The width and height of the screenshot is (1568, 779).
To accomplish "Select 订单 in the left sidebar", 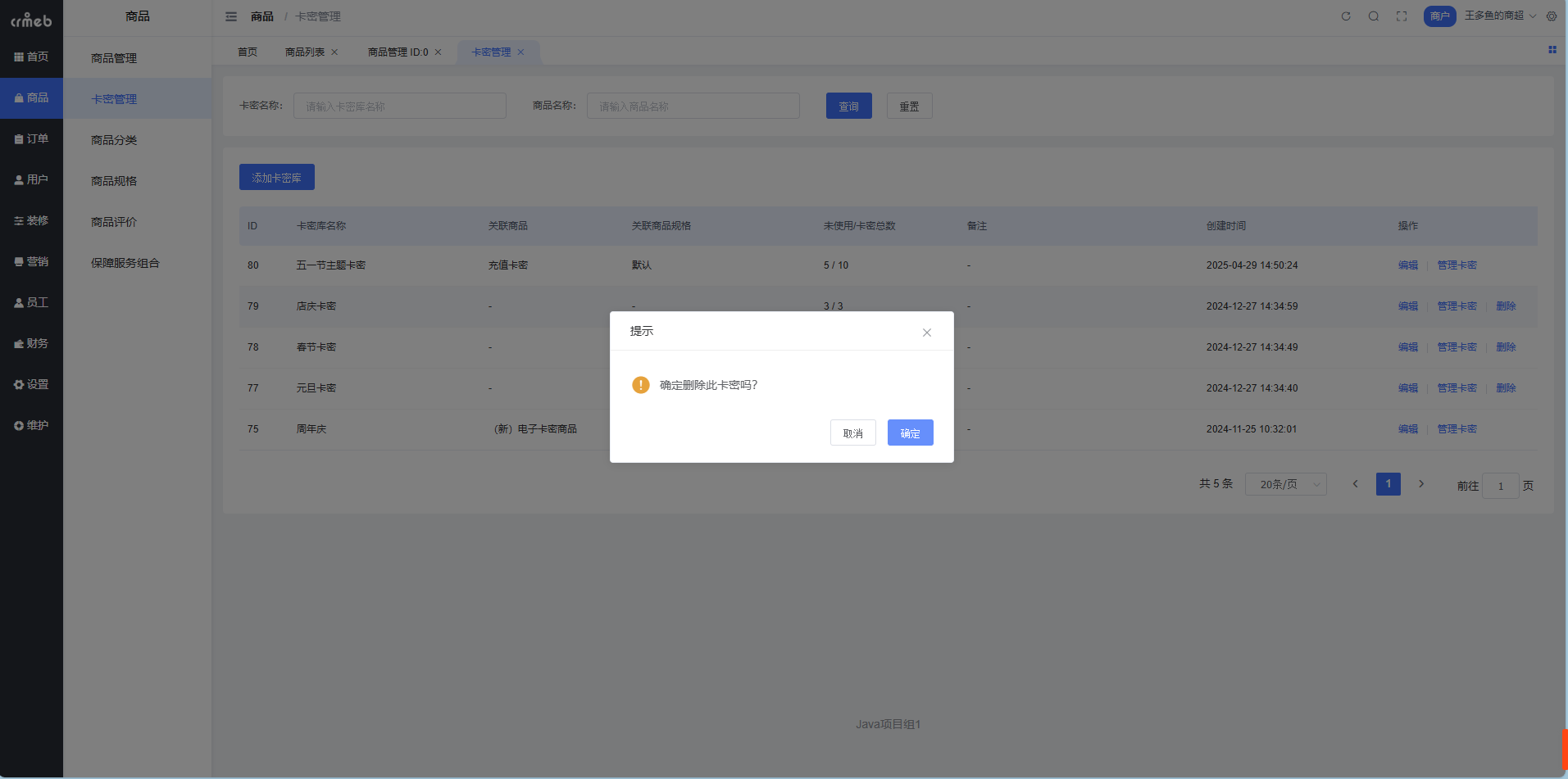I will 32,139.
